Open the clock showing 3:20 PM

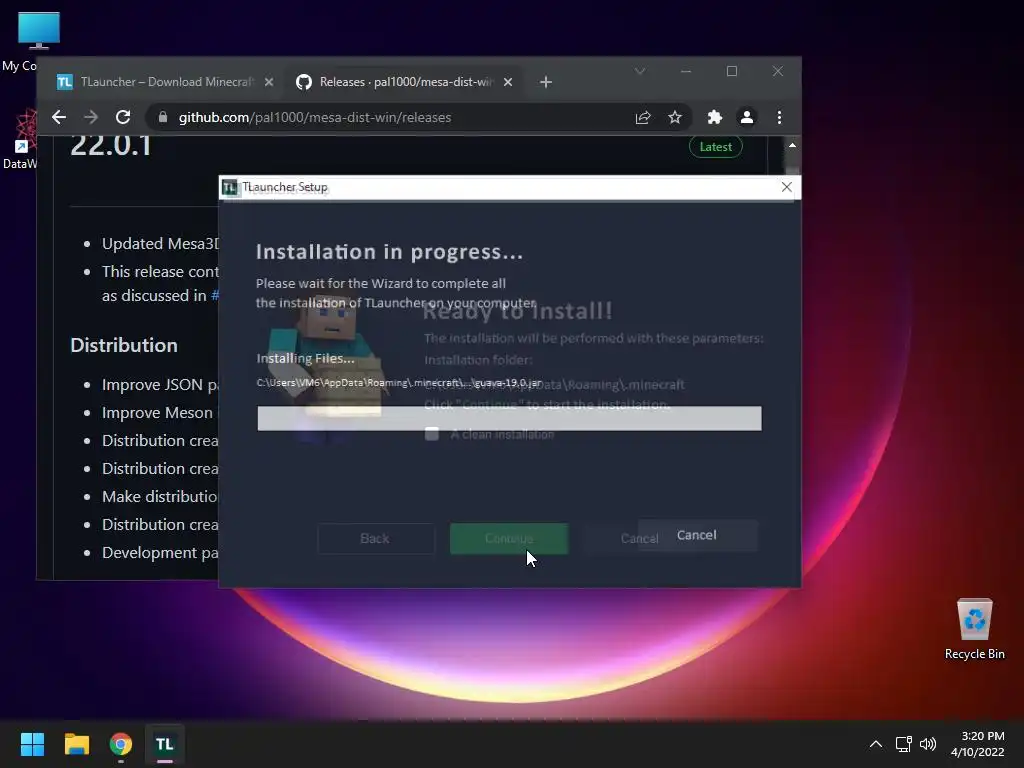[x=977, y=744]
